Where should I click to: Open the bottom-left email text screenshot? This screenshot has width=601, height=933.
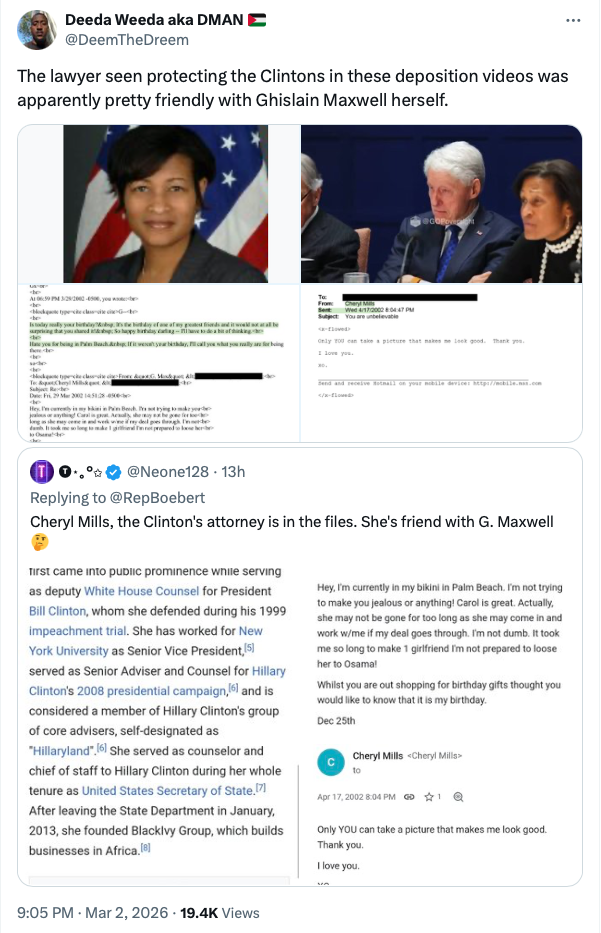coord(159,363)
